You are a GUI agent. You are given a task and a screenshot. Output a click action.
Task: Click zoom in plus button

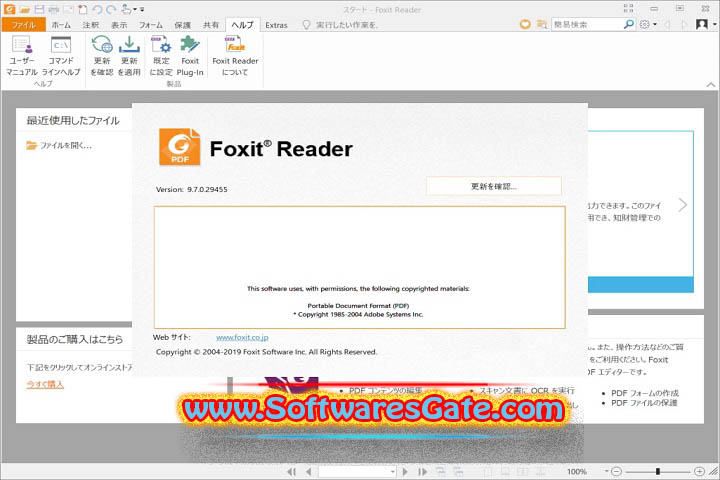pos(699,472)
